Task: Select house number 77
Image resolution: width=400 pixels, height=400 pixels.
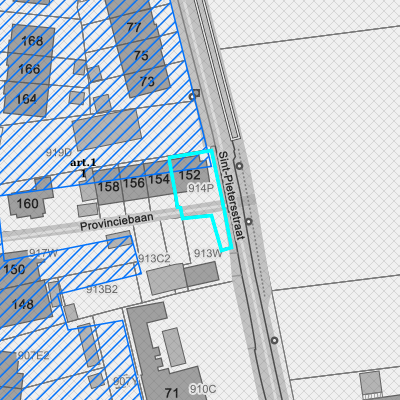Action: point(134,27)
